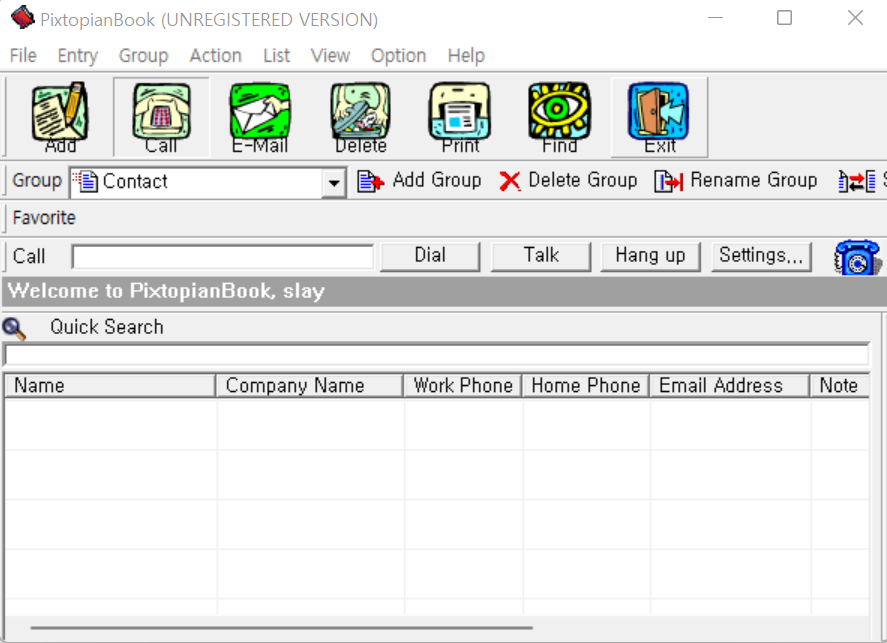The image size is (887, 643).
Task: Close the PixtopianBook window
Action: 855,18
